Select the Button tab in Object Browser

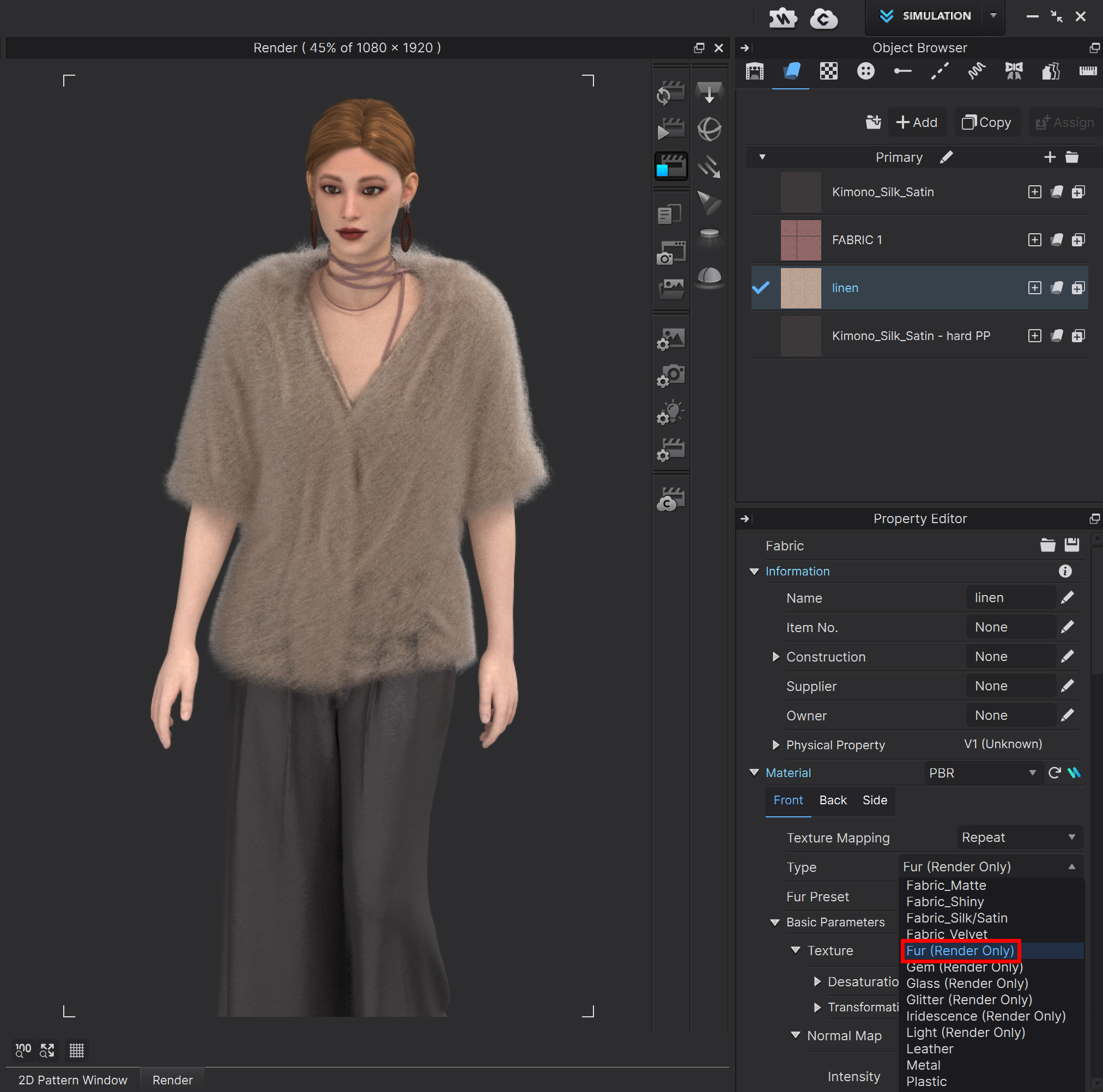click(x=865, y=71)
